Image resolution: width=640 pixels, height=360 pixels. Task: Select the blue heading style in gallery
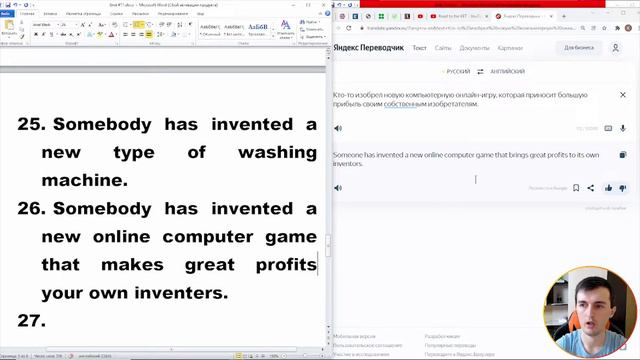pos(258,30)
